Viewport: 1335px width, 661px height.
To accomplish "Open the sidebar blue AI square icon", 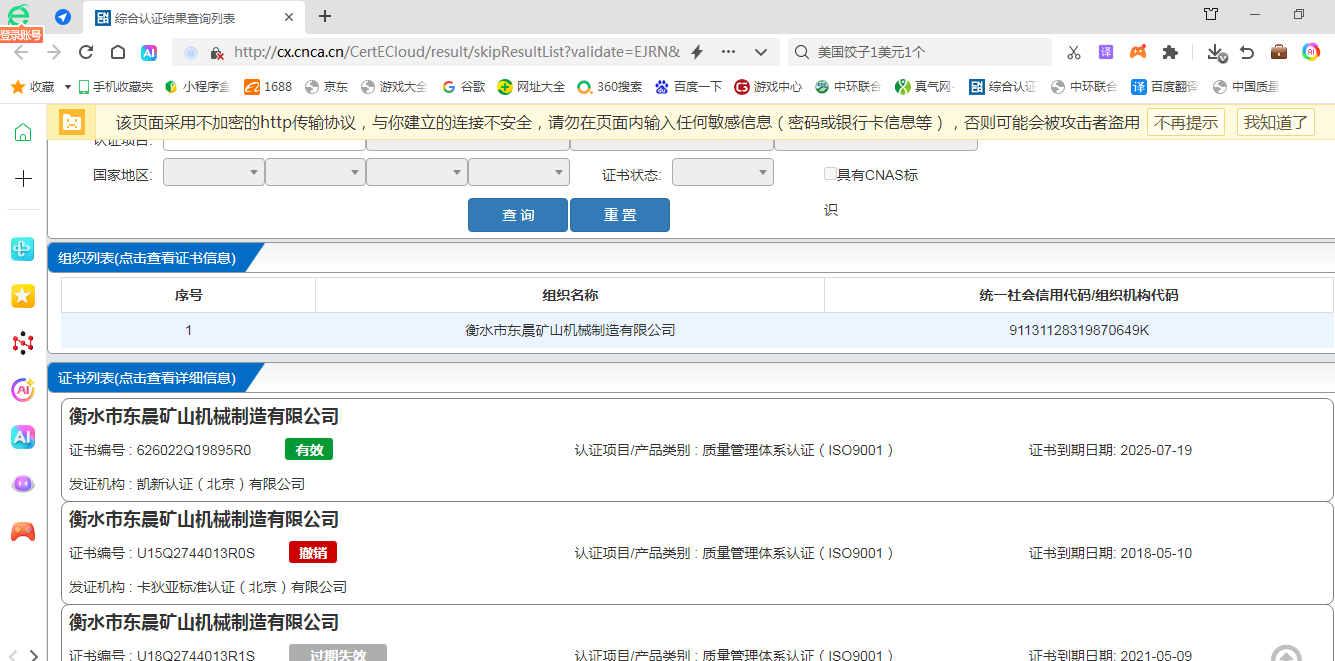I will pyautogui.click(x=23, y=437).
